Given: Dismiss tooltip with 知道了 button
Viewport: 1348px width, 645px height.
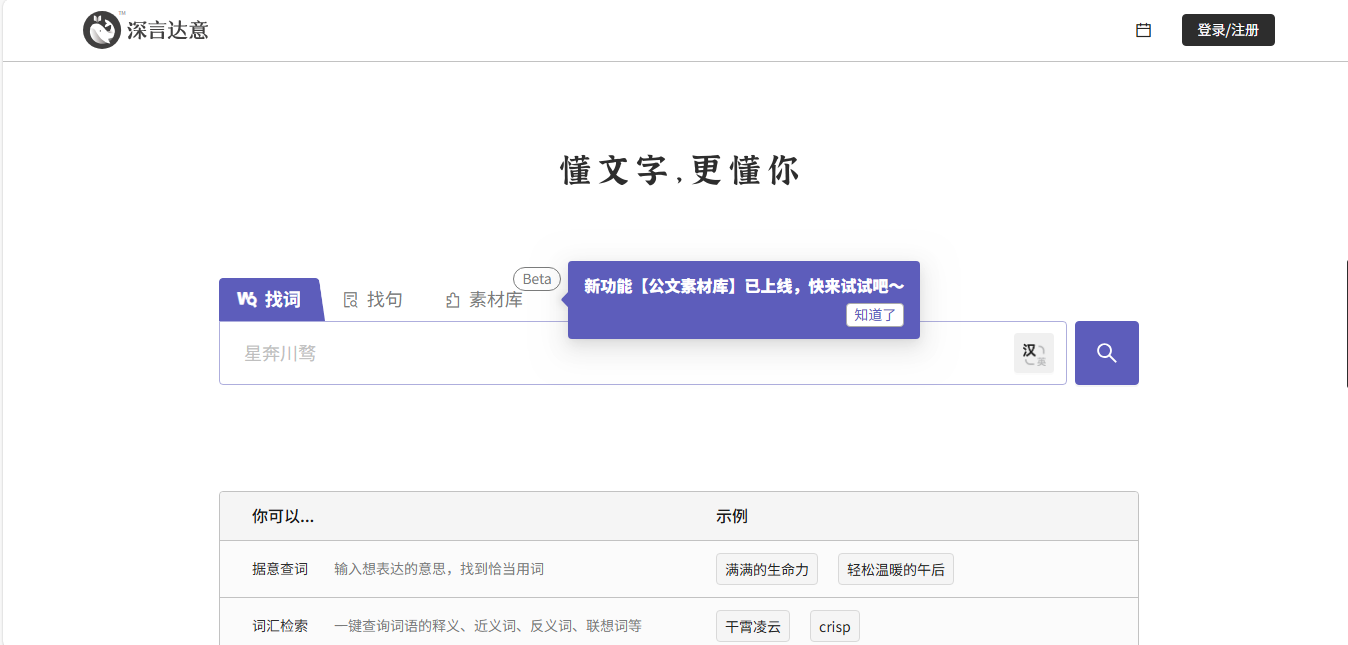Looking at the screenshot, I should (x=875, y=315).
